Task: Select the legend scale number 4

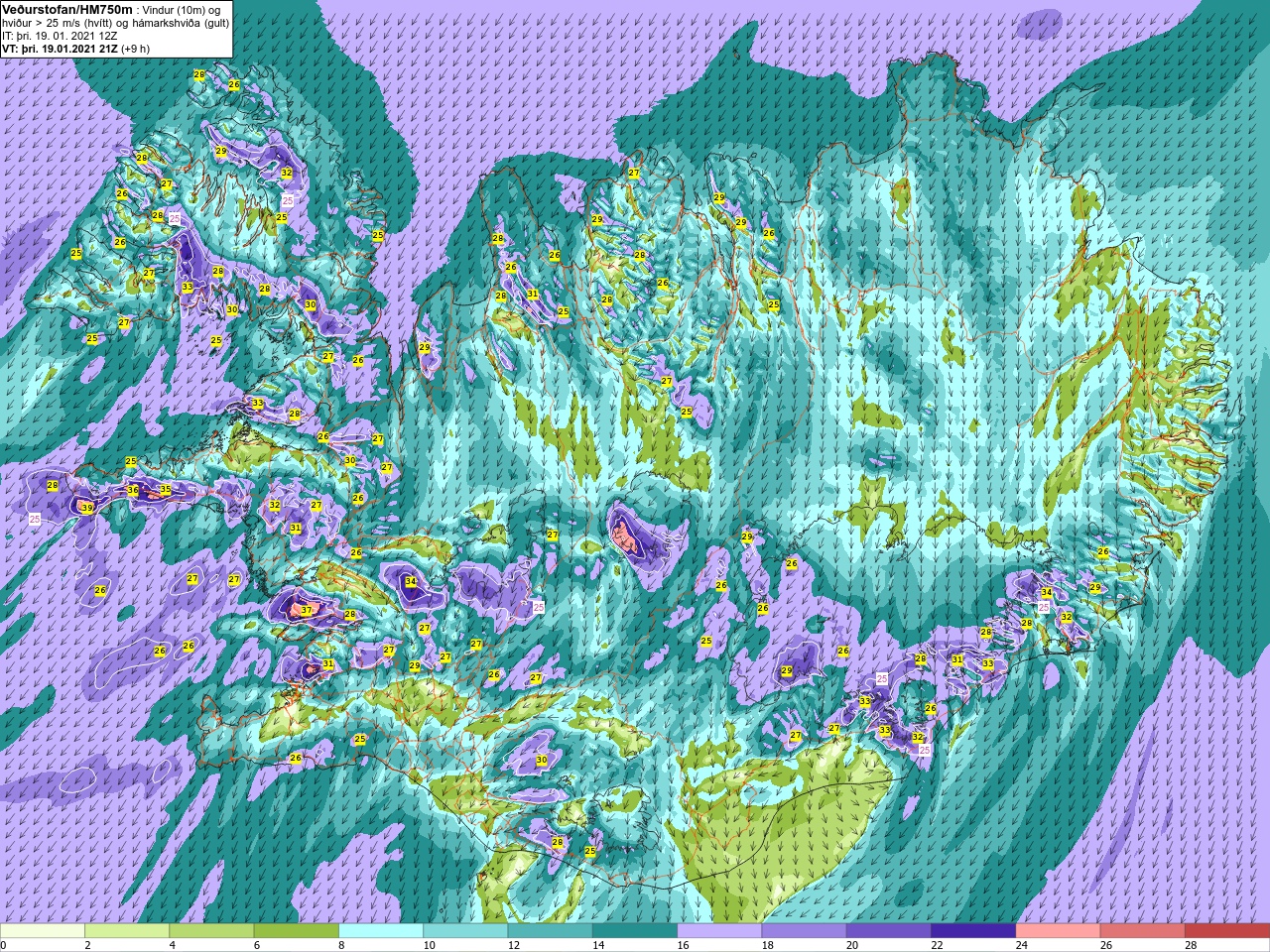Action: click(x=172, y=946)
